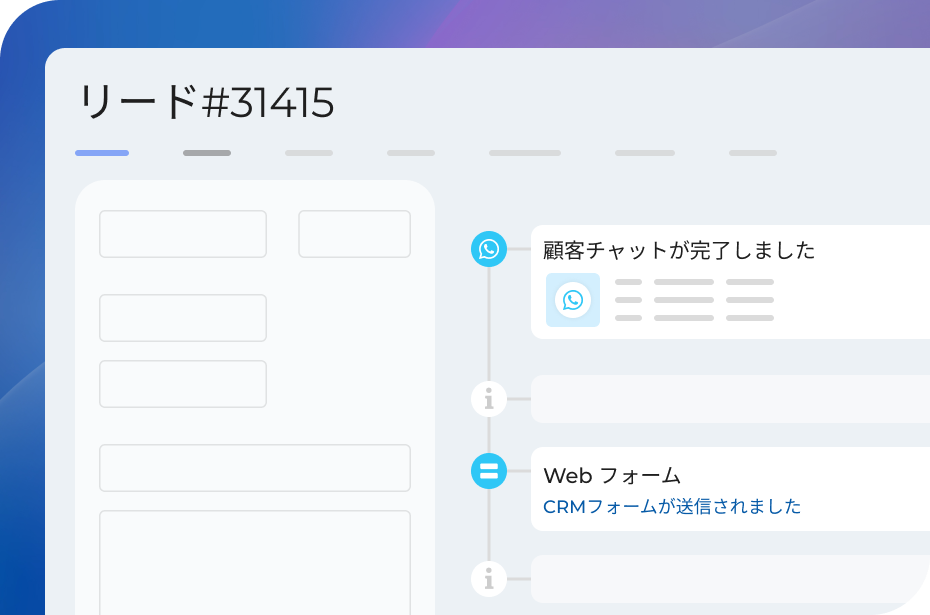The width and height of the screenshot is (930, 615).
Task: Select the リード#31415 title
Action: click(x=207, y=100)
